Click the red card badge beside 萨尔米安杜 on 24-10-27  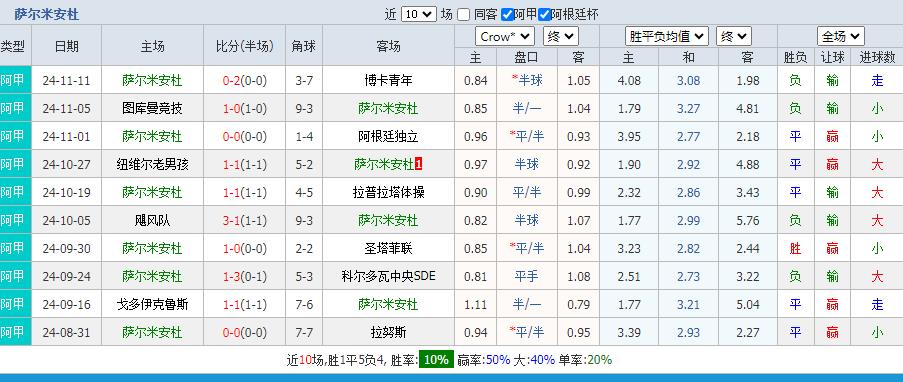click(x=419, y=165)
